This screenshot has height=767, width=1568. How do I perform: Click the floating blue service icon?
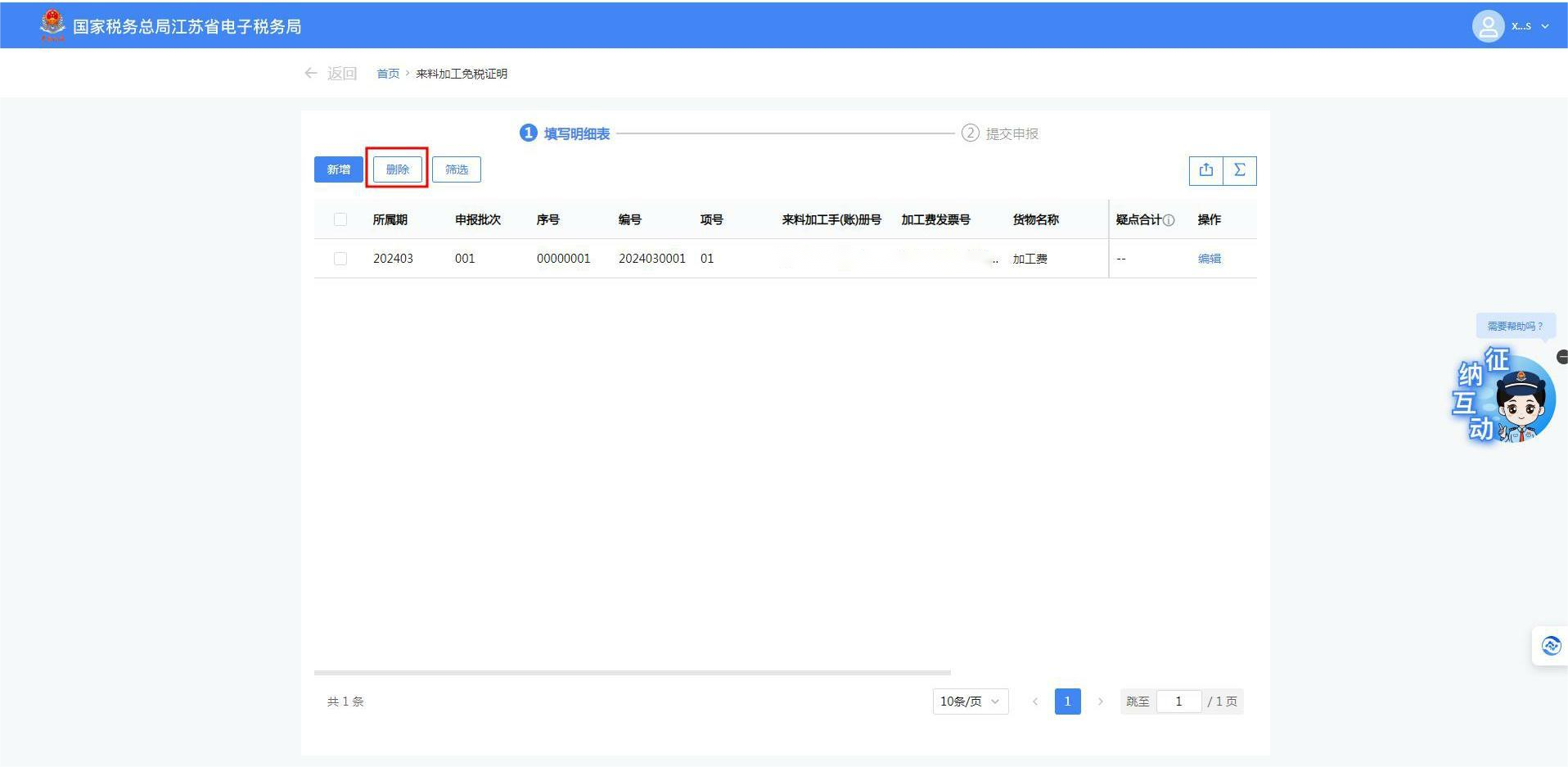(x=1551, y=646)
